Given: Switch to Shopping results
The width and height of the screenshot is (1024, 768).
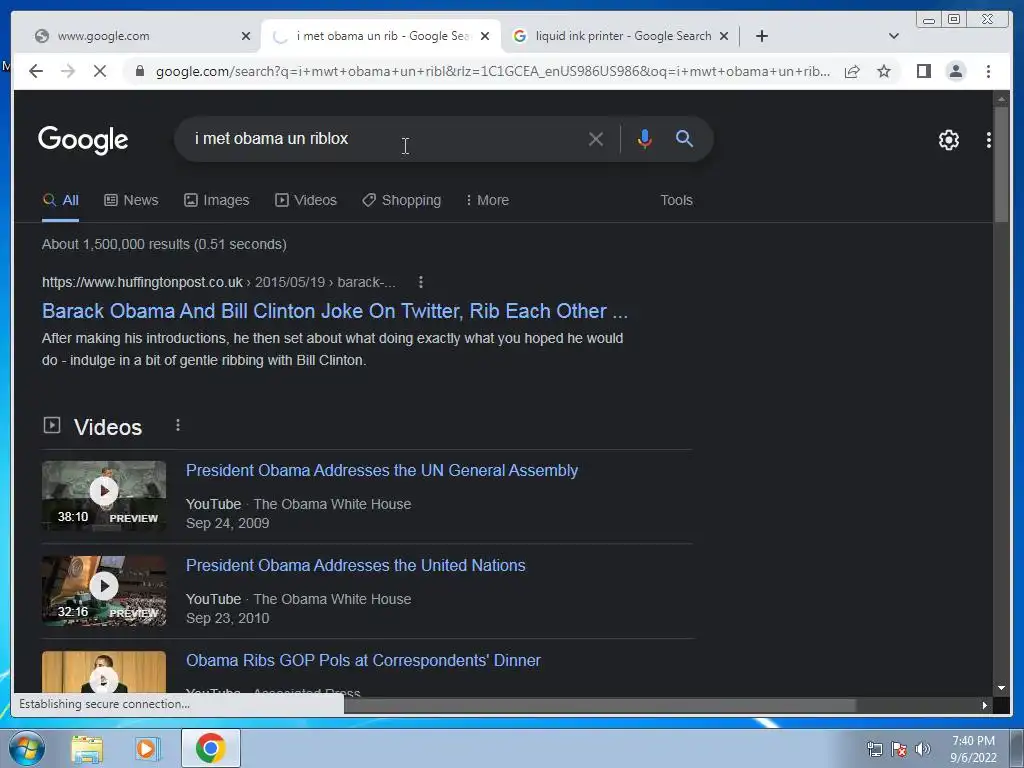Looking at the screenshot, I should (402, 200).
